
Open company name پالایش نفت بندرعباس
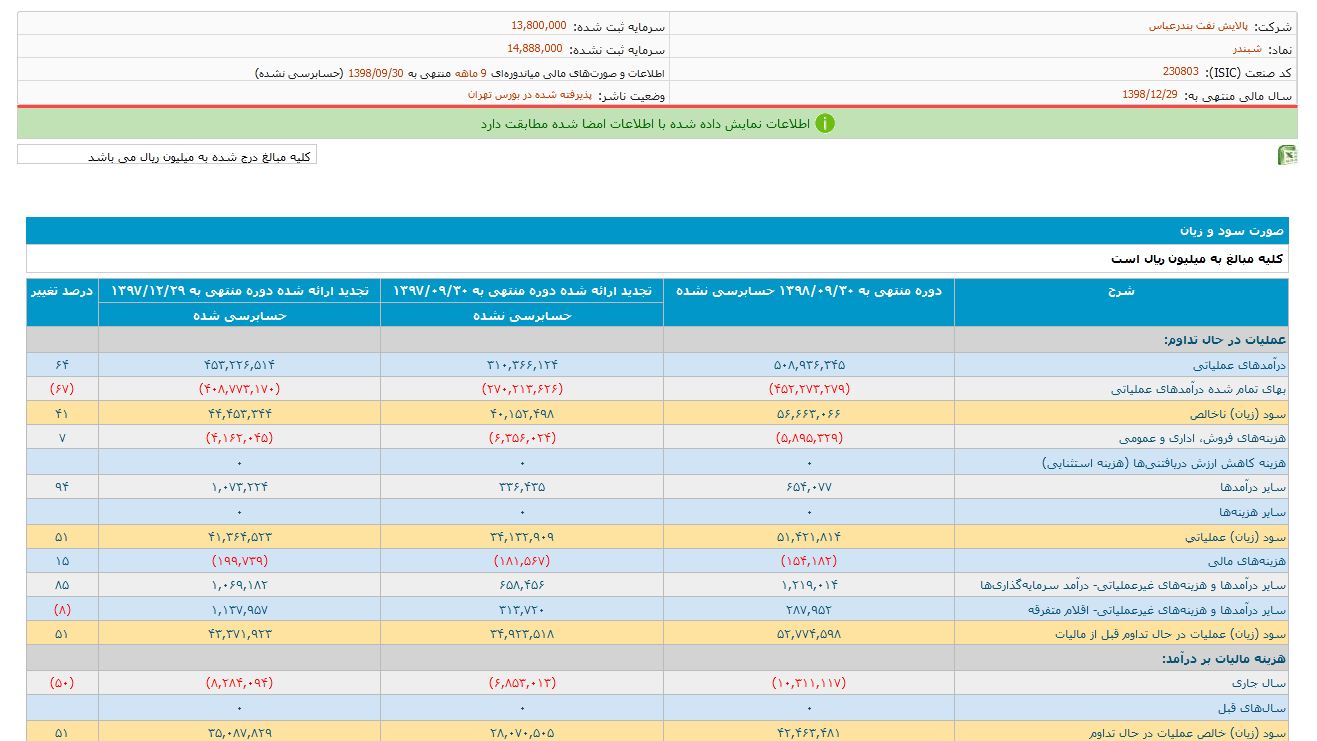[1190, 26]
